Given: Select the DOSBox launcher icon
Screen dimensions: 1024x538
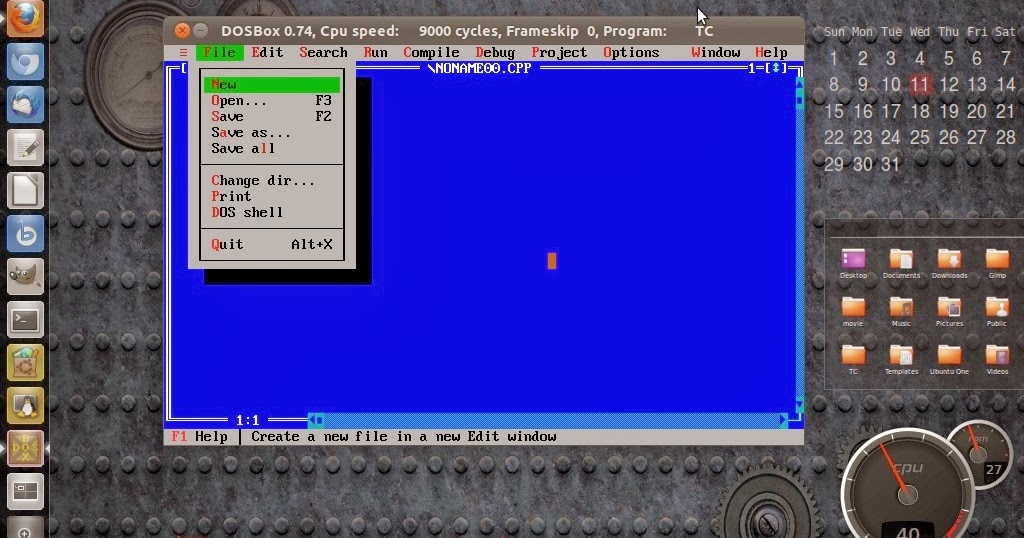Looking at the screenshot, I should pyautogui.click(x=25, y=448).
